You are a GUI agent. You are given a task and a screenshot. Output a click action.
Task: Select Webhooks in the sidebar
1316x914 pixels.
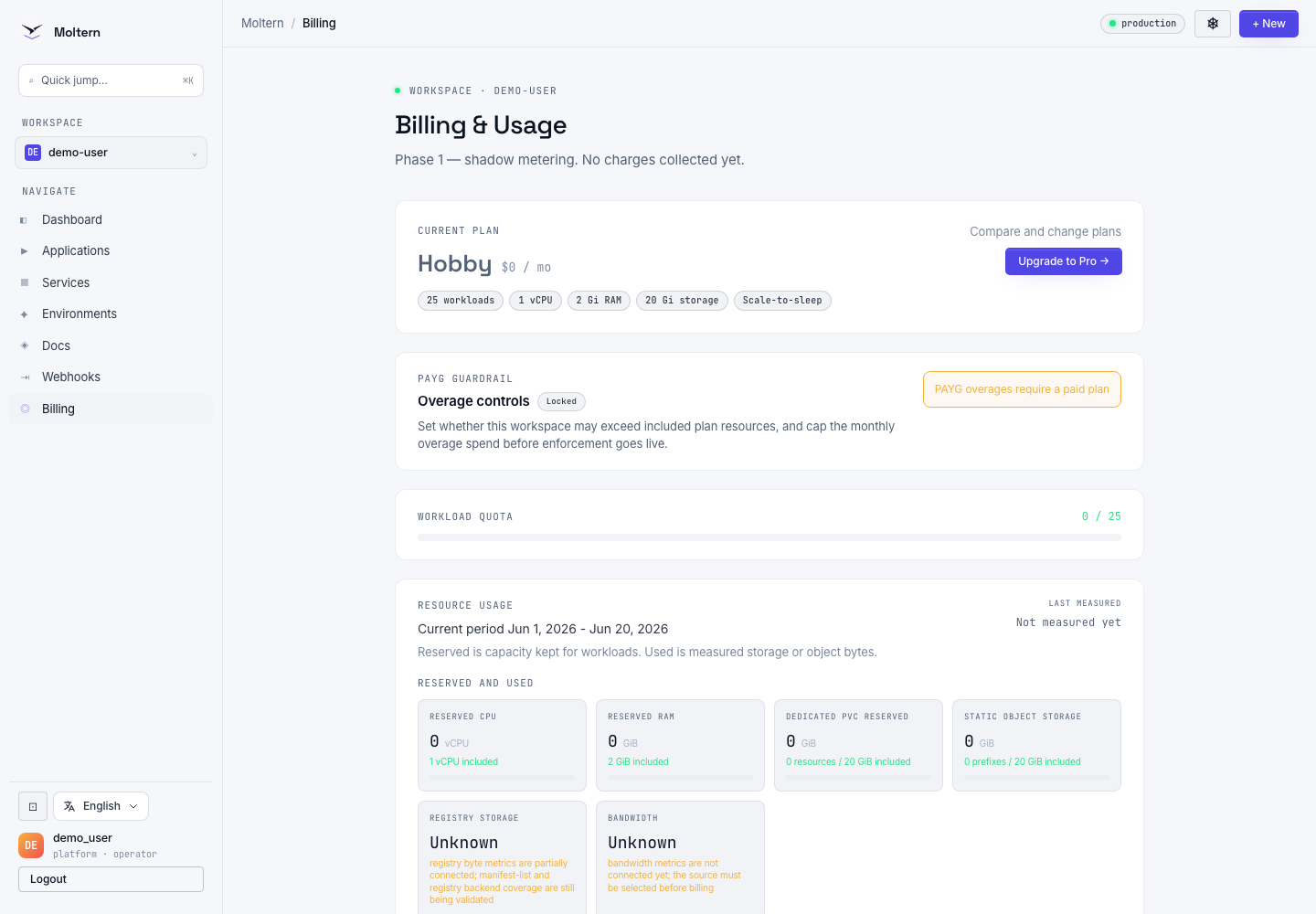coord(111,377)
